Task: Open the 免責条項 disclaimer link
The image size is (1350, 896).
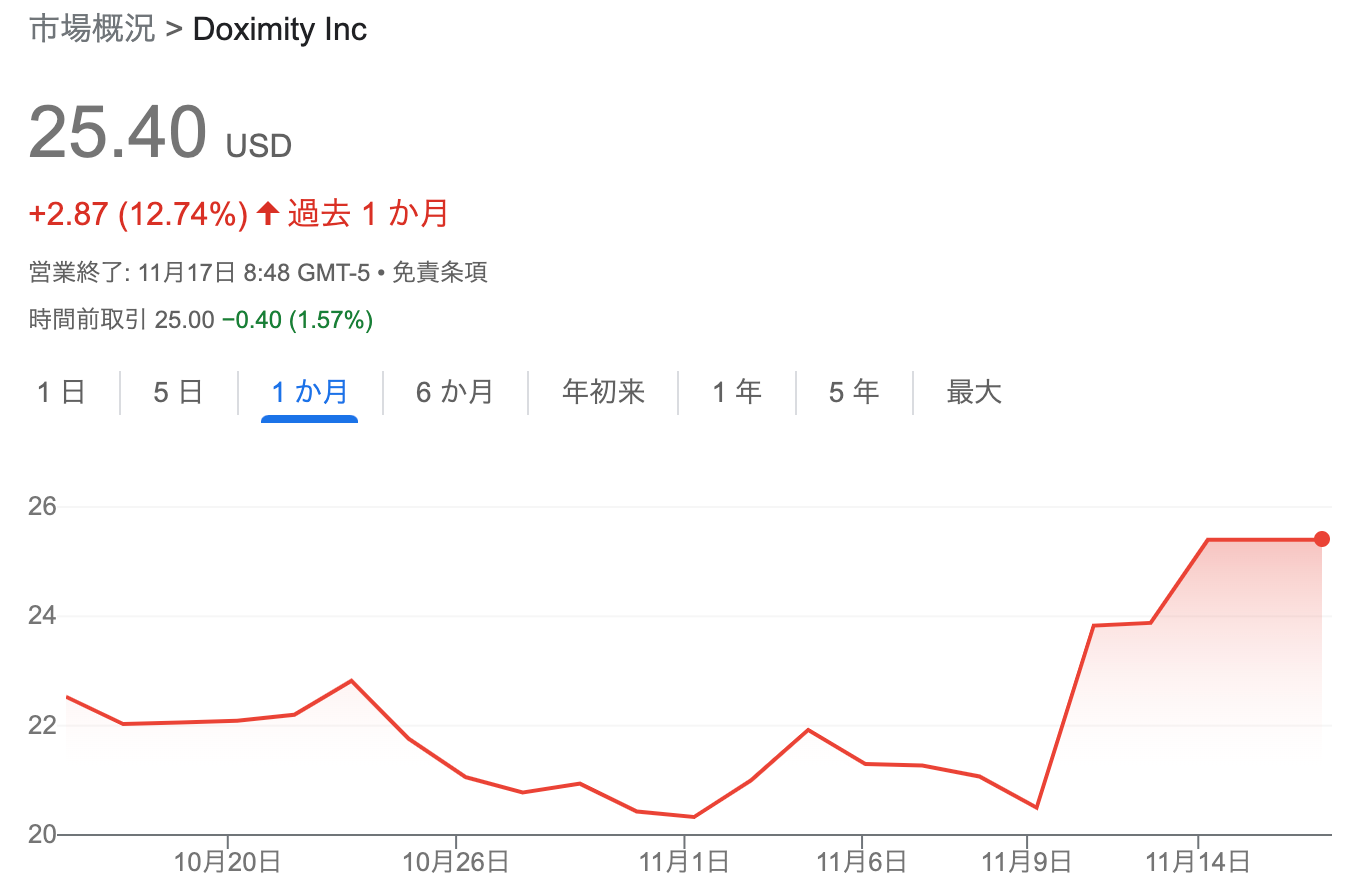Action: click(x=440, y=272)
